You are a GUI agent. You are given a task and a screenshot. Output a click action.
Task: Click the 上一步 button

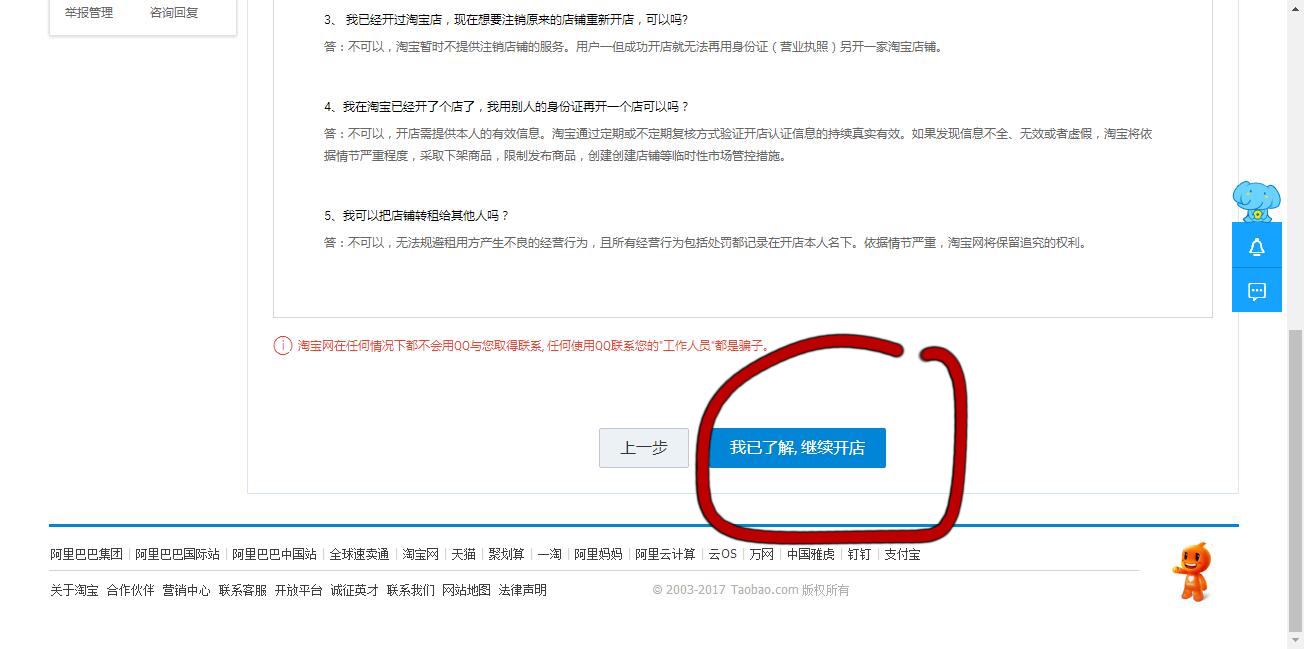pos(644,448)
